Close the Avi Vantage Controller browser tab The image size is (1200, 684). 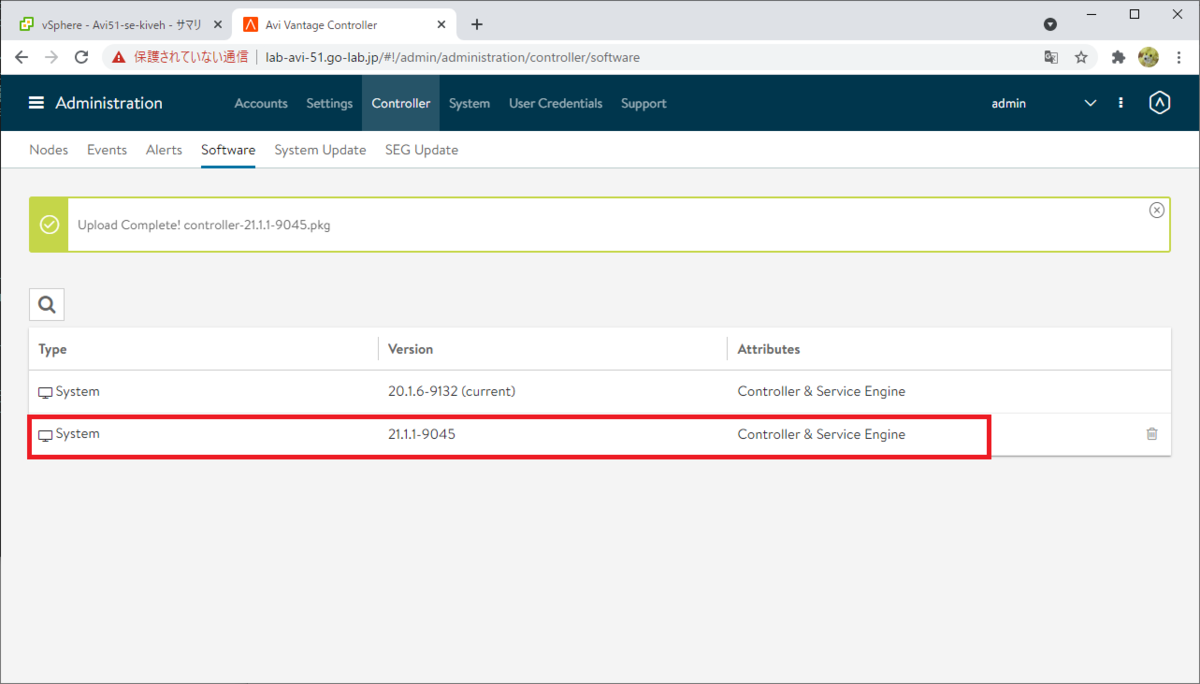[442, 25]
